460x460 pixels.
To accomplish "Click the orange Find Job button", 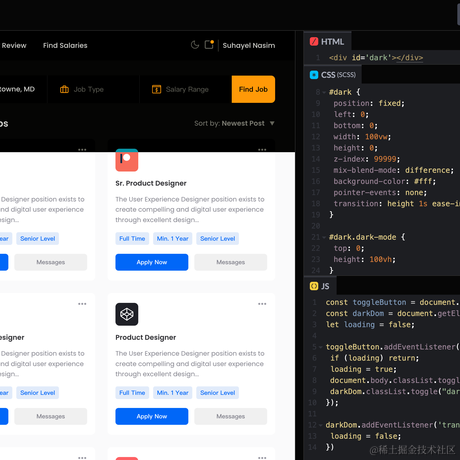I will pyautogui.click(x=253, y=89).
